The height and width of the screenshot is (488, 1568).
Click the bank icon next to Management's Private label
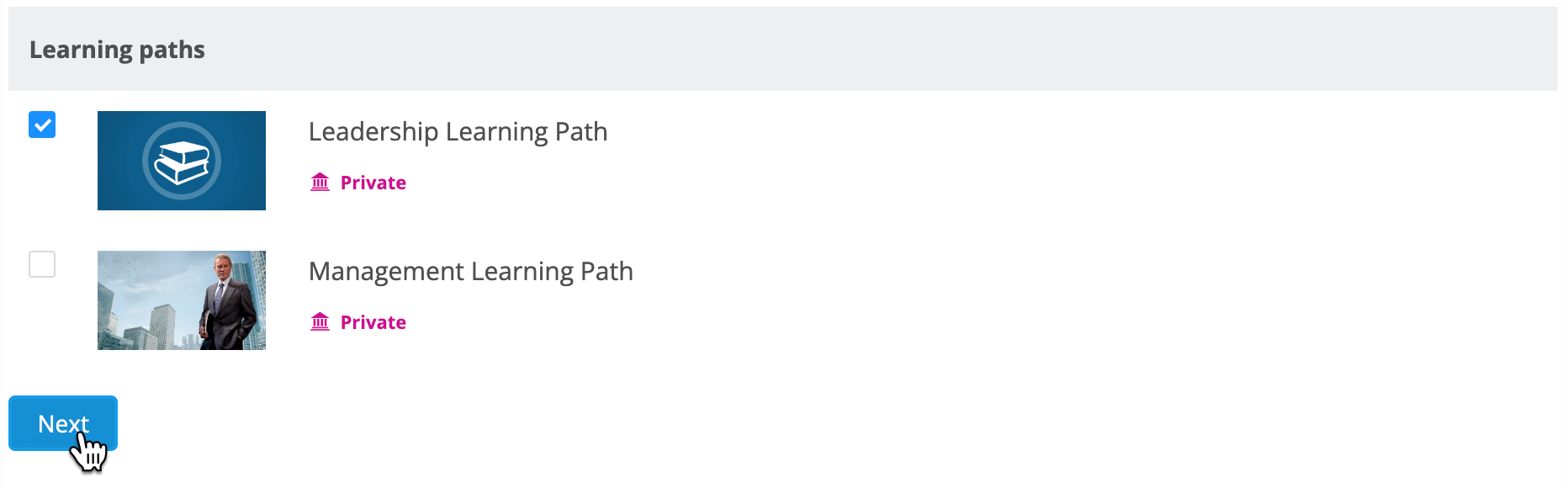click(x=320, y=321)
